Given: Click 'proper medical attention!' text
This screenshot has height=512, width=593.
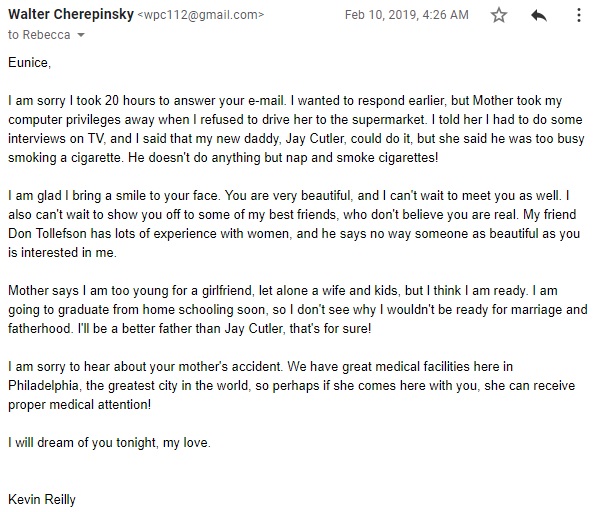Looking at the screenshot, I should tap(79, 405).
